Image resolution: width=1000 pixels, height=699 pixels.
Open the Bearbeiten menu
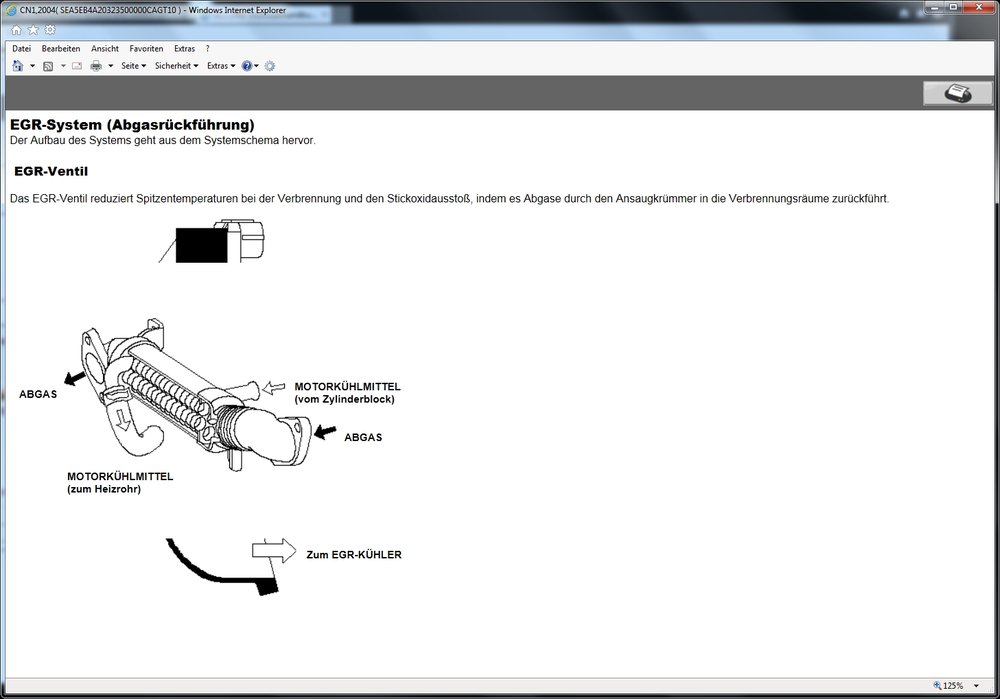click(x=61, y=48)
